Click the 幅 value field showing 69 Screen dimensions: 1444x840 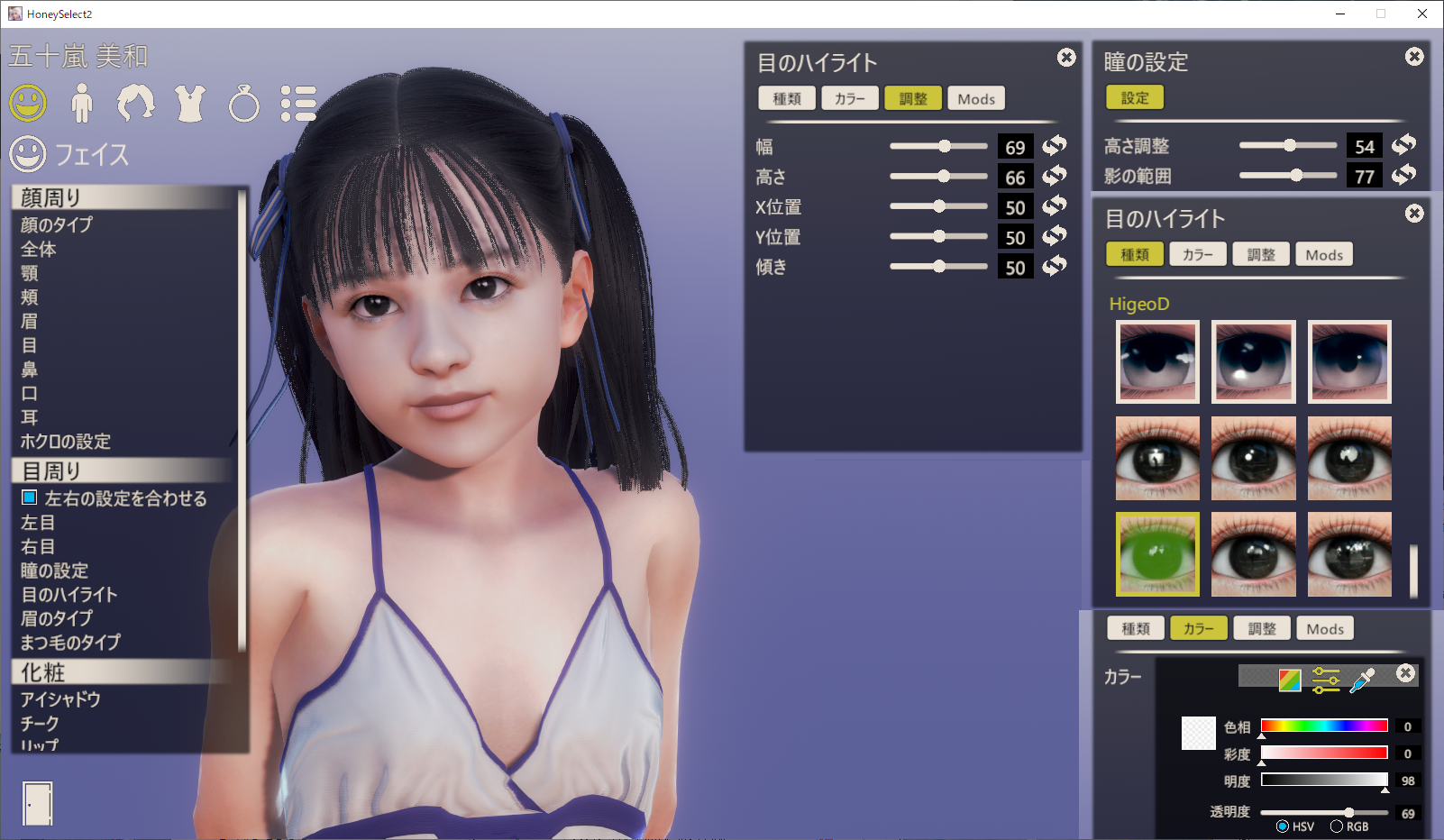(x=1016, y=147)
